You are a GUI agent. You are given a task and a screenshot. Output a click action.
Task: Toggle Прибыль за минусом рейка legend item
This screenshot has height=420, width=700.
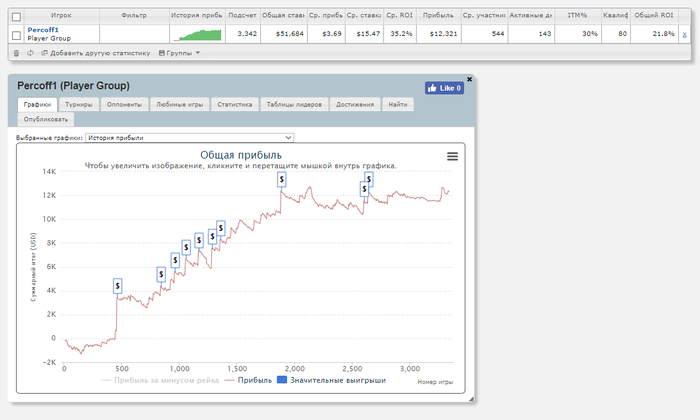tap(160, 380)
